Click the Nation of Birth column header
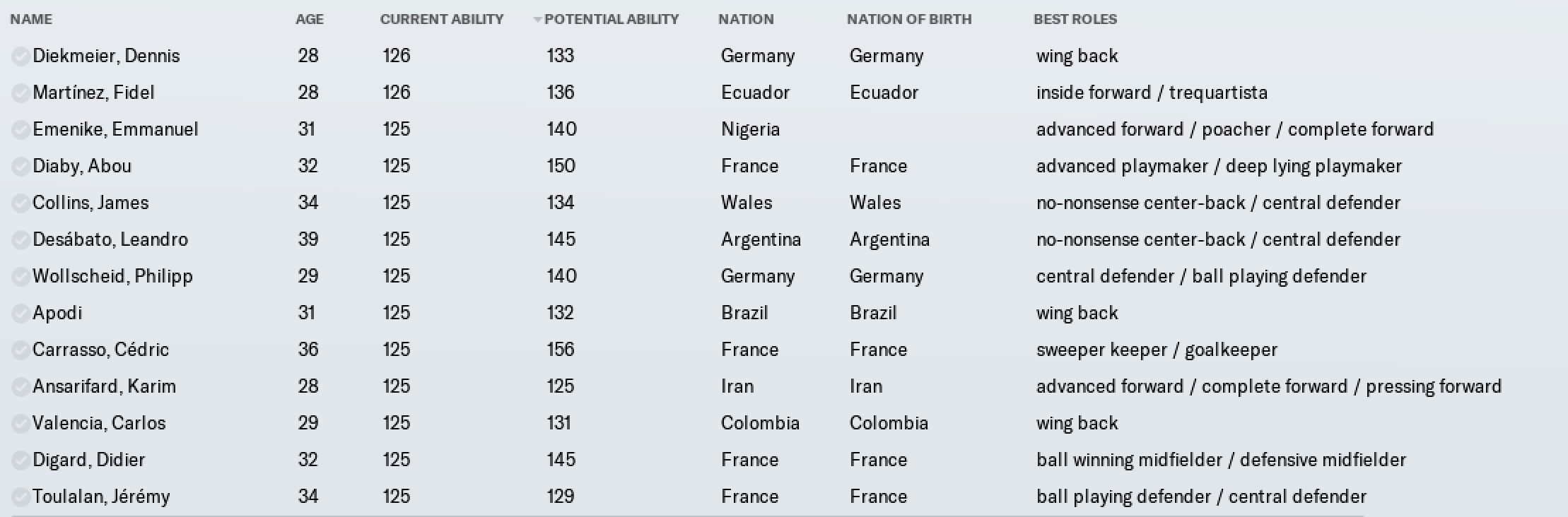 (x=909, y=19)
